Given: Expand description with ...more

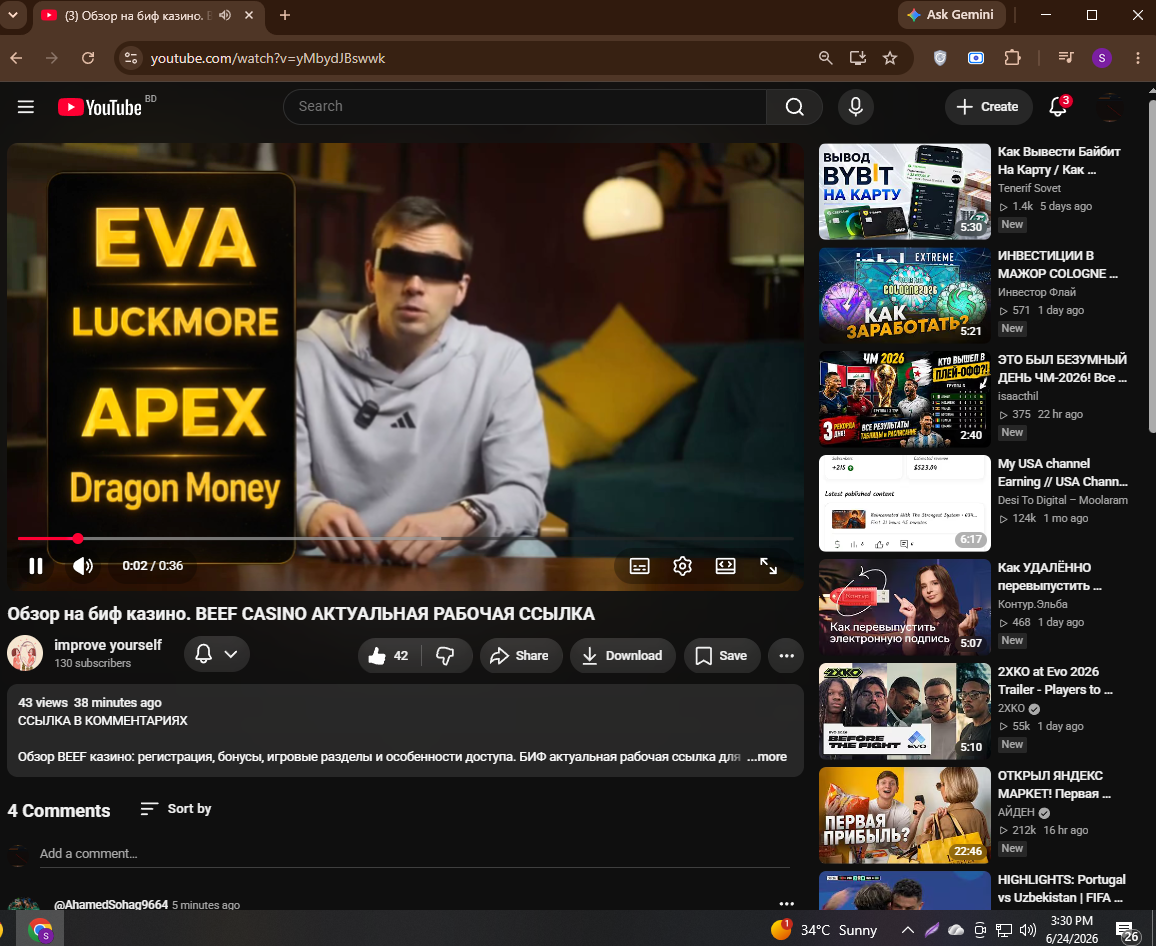Looking at the screenshot, I should [x=767, y=757].
